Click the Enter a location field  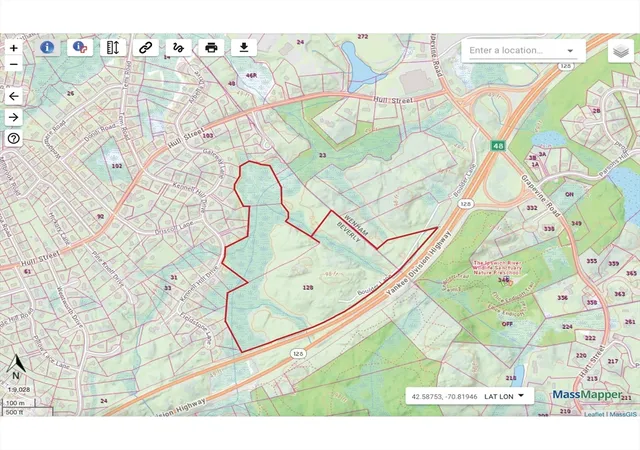pos(516,51)
